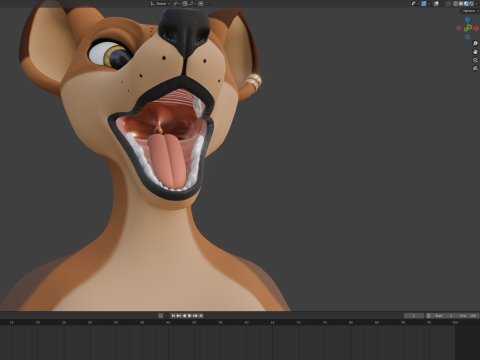Open the shading options dropdown arrow
Image resolution: width=480 pixels, height=360 pixels.
click(x=477, y=3)
